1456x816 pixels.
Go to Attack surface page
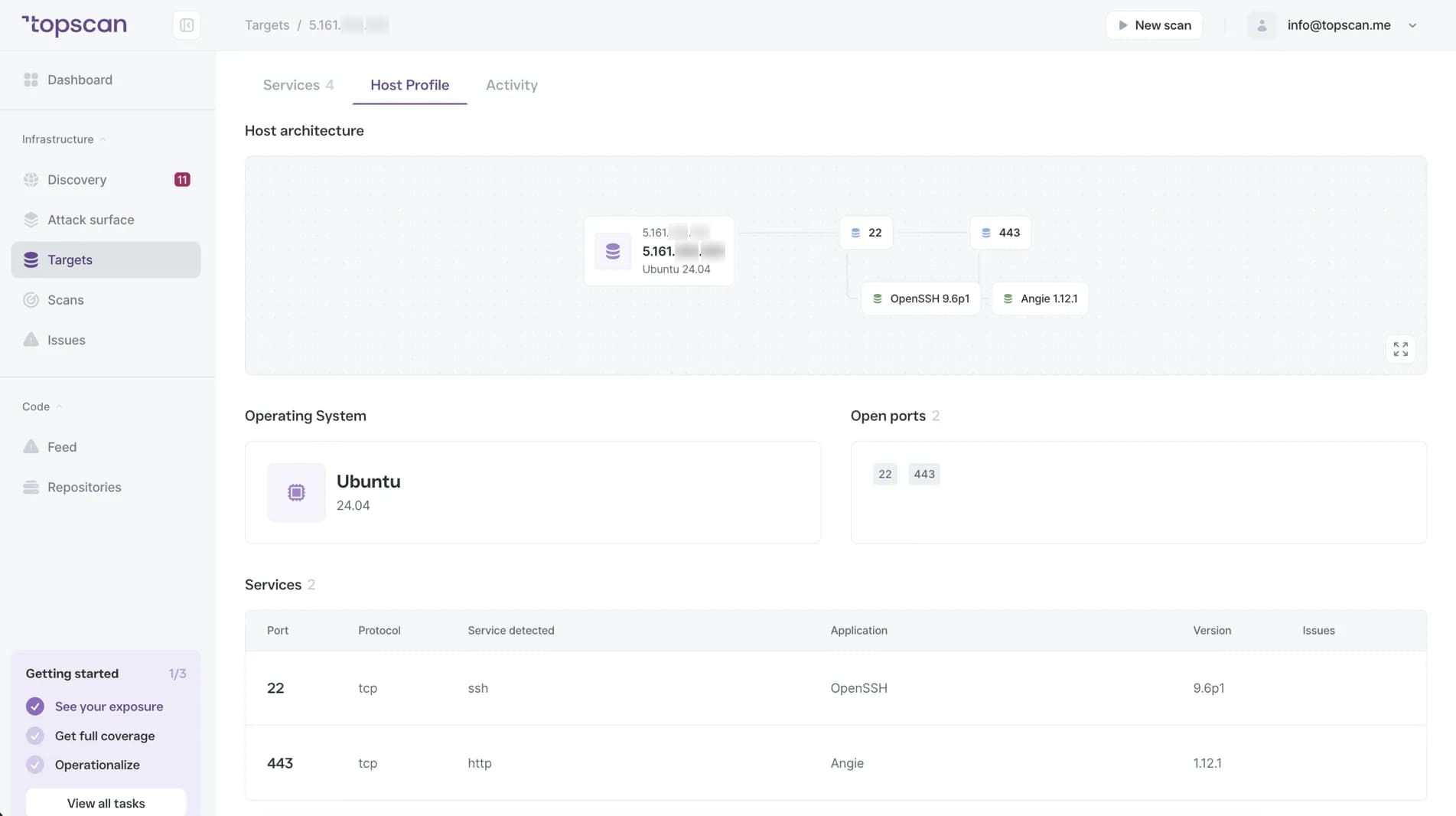(x=90, y=220)
